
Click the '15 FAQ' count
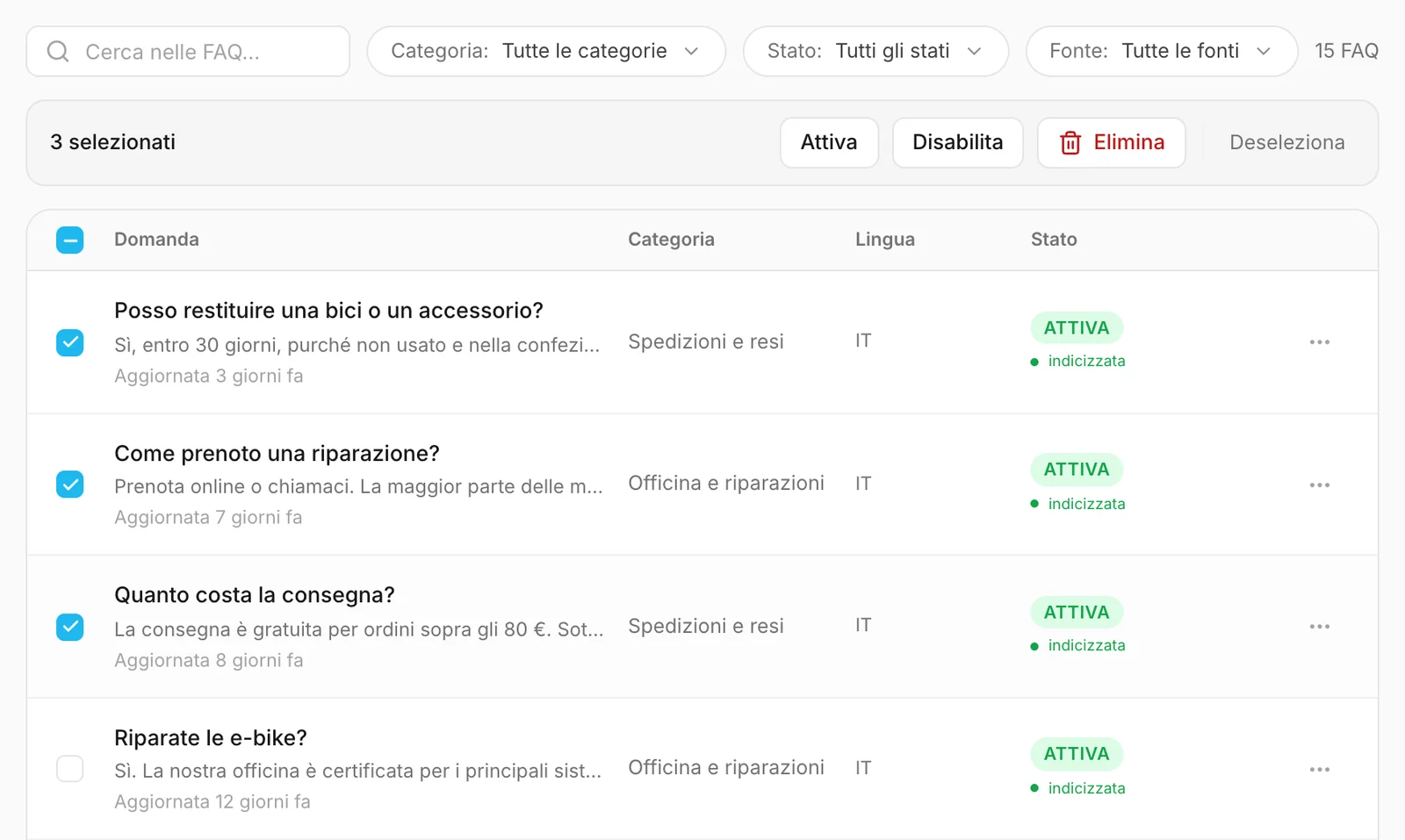click(x=1346, y=51)
